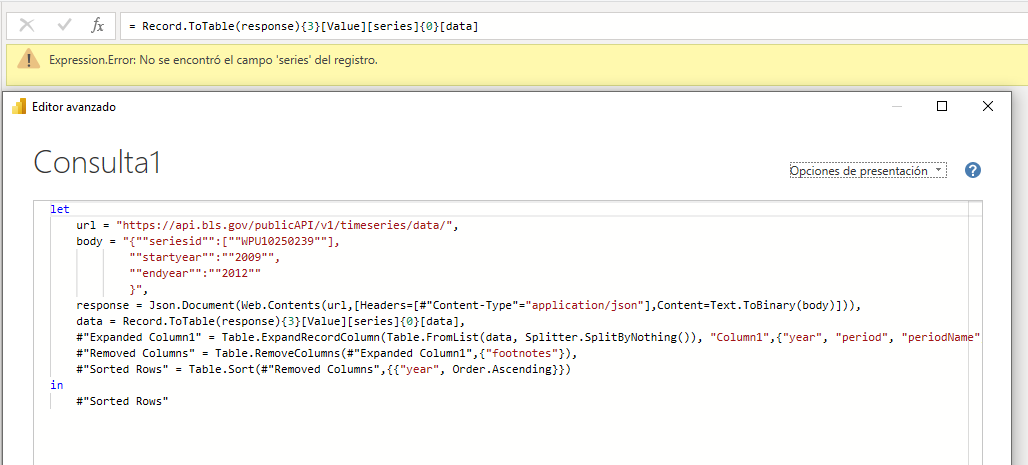
Task: Open help with the blue question mark icon
Action: click(973, 171)
